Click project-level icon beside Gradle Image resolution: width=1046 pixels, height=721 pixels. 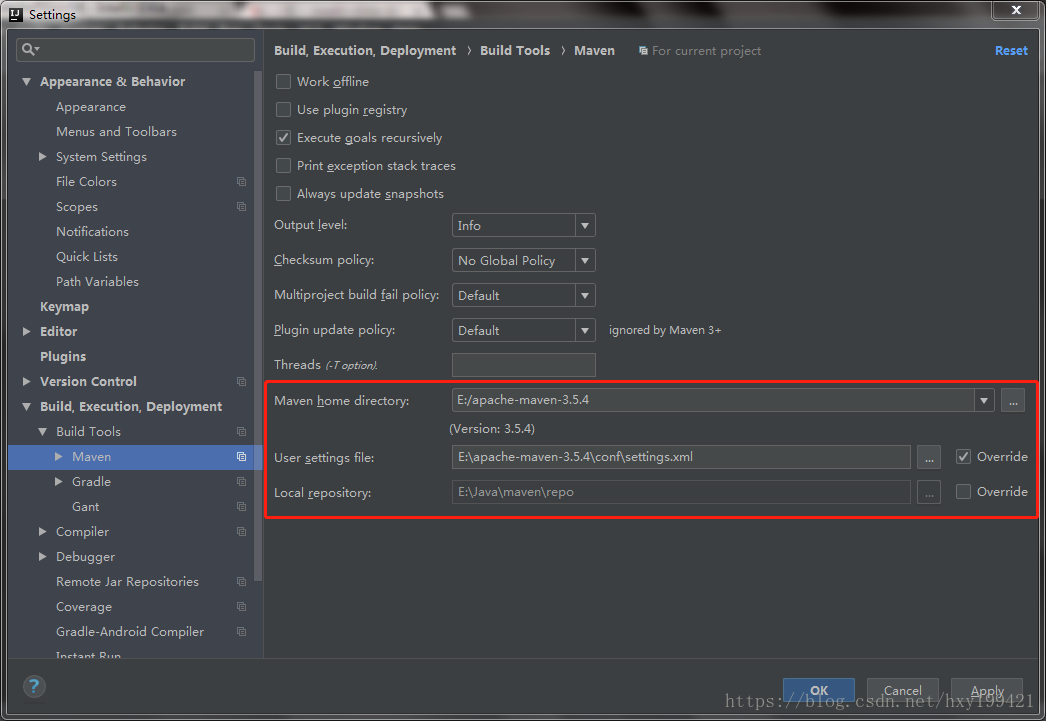pyautogui.click(x=241, y=482)
